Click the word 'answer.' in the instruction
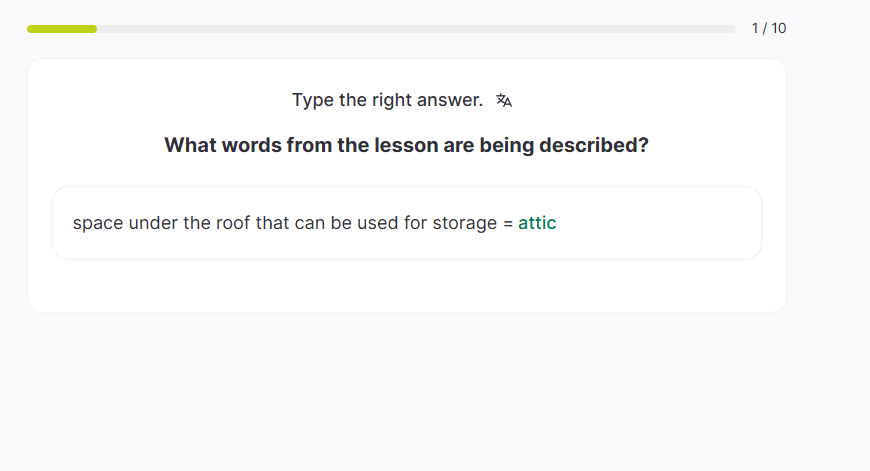The image size is (870, 471). tap(455, 100)
